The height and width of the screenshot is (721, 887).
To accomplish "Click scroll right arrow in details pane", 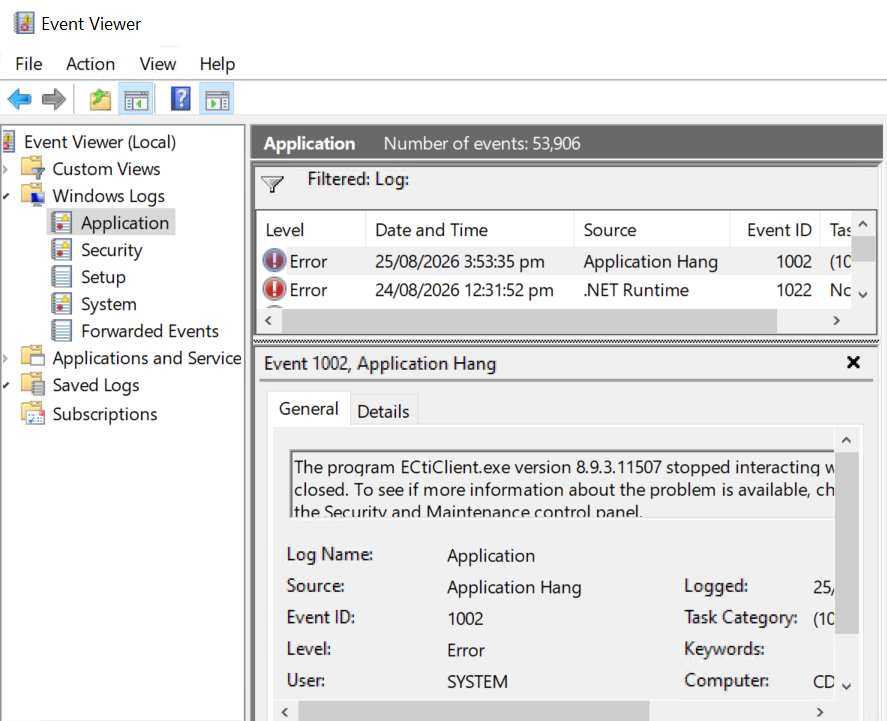I will (x=820, y=712).
